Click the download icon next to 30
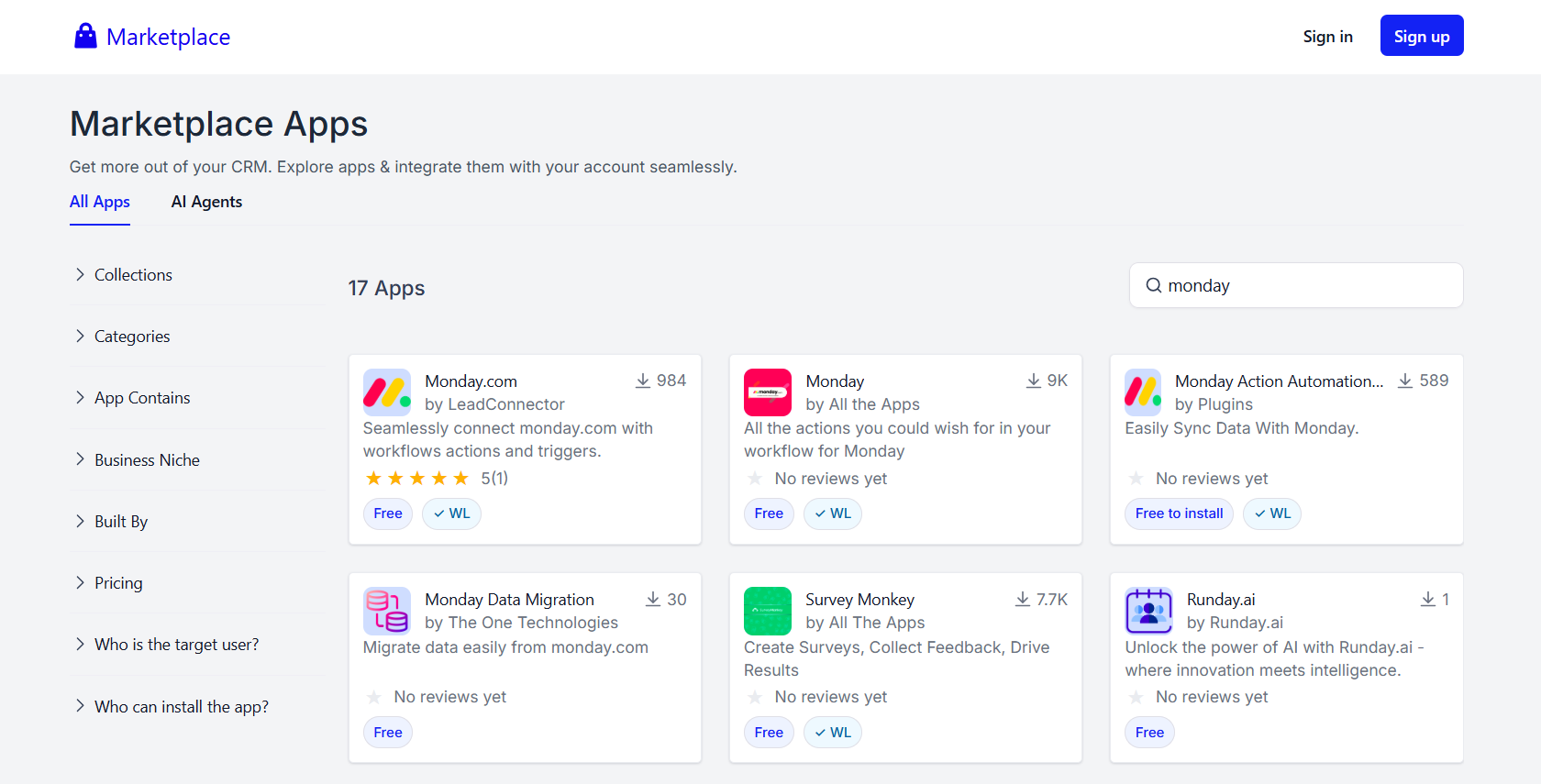 point(653,599)
